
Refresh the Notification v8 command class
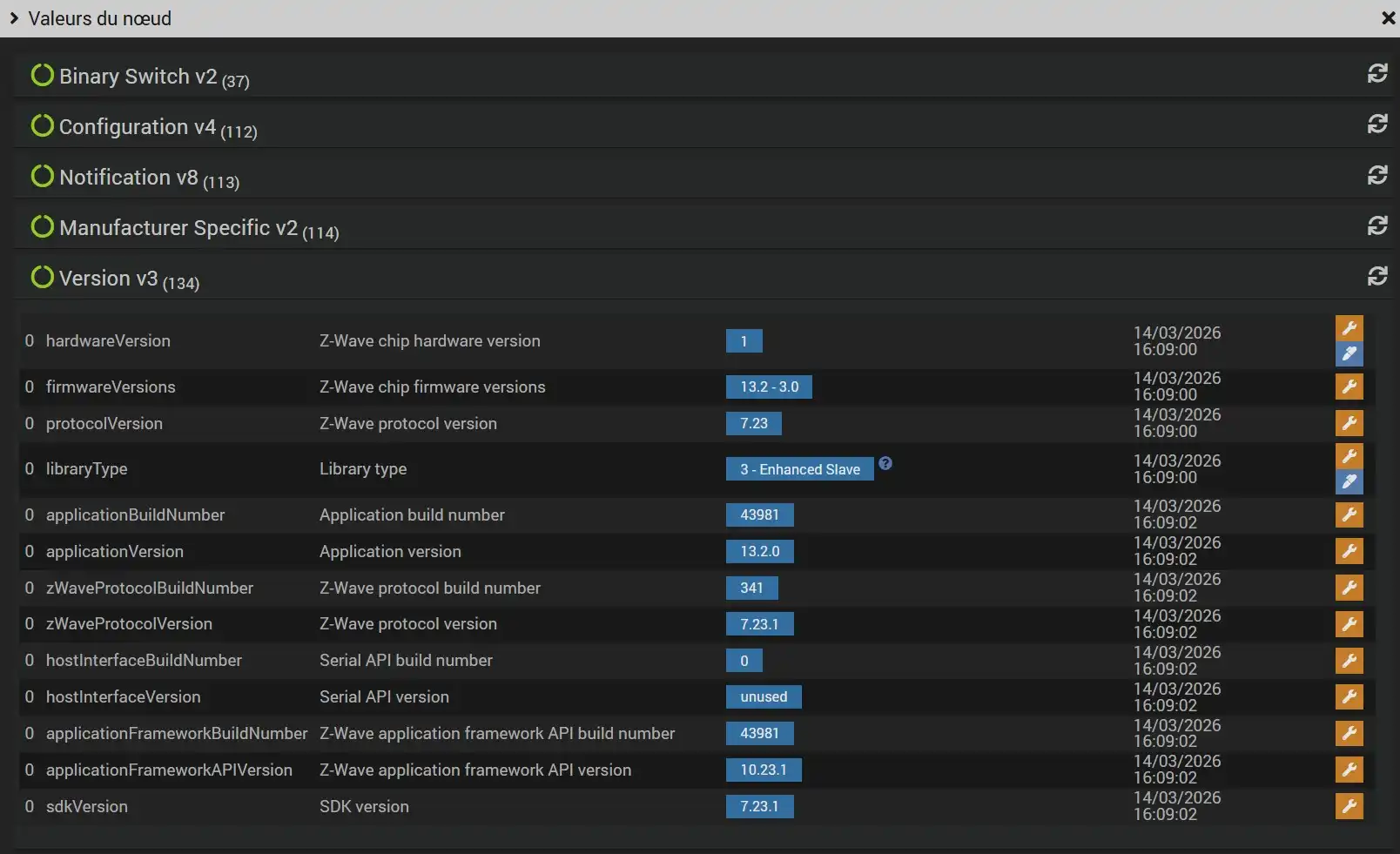pyautogui.click(x=1376, y=175)
